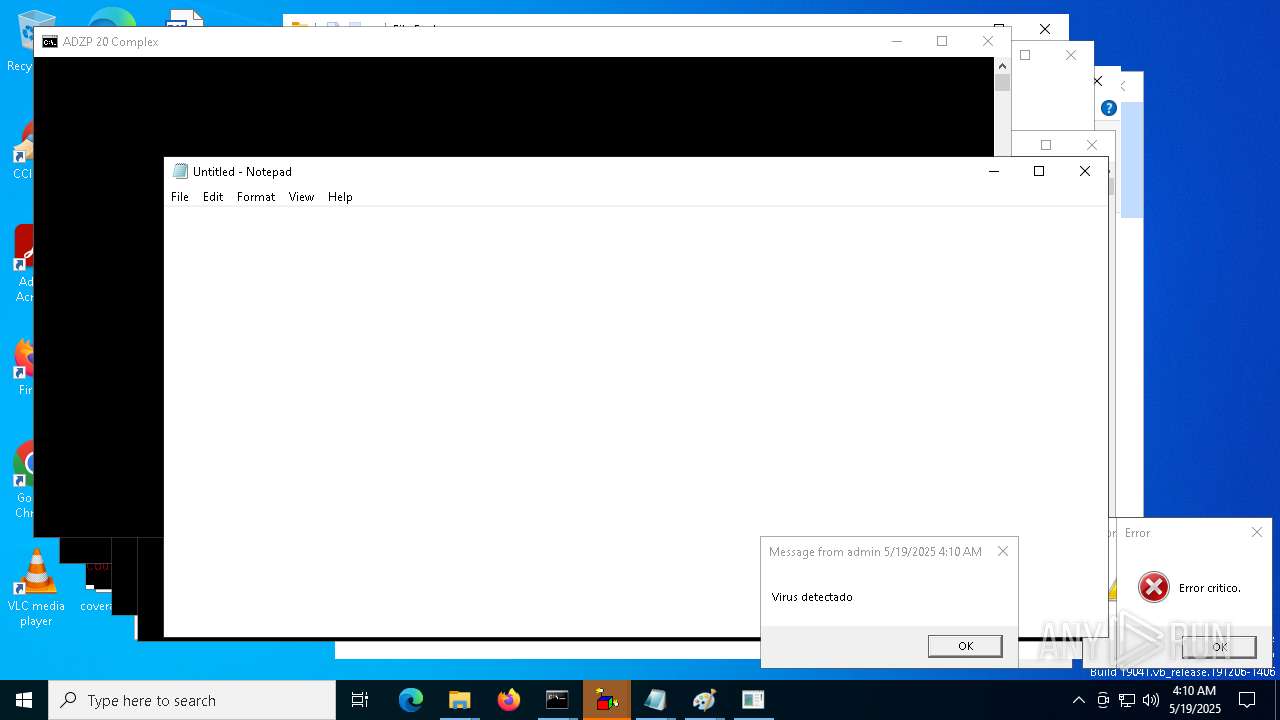Open File Explorer from the taskbar
The width and height of the screenshot is (1280, 720).
pos(459,700)
